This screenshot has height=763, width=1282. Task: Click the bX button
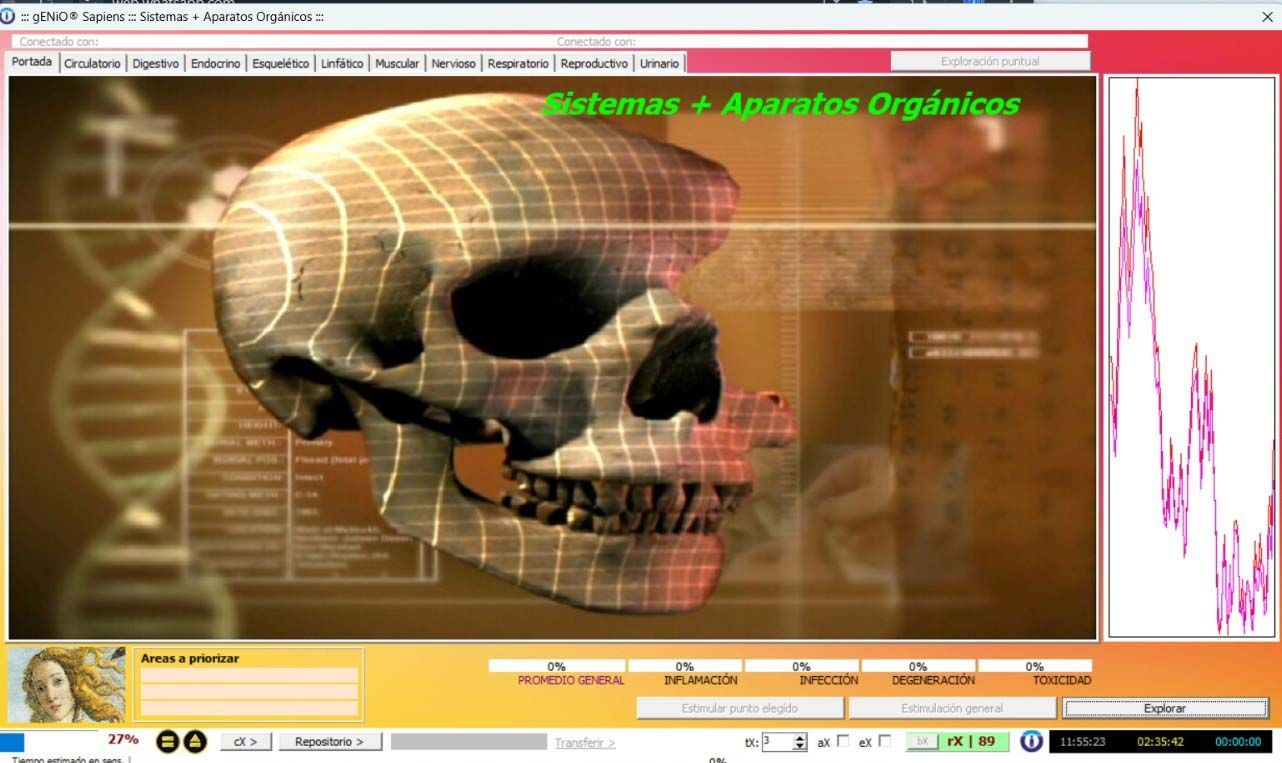[x=923, y=742]
